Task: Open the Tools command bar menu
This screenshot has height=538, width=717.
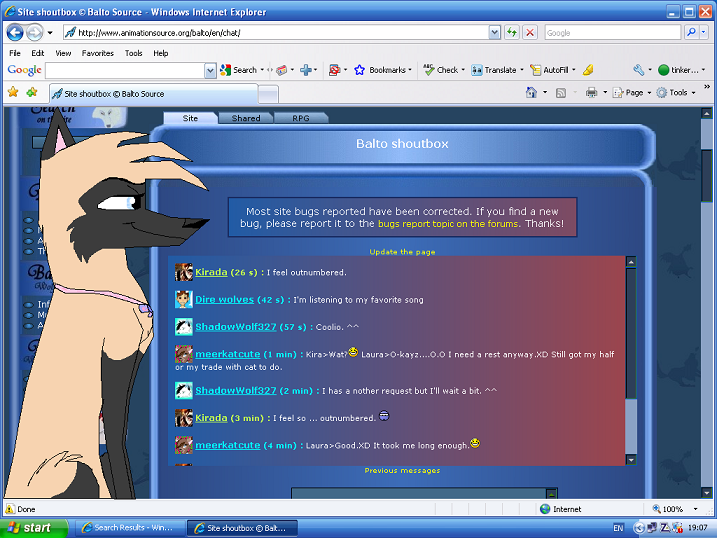Action: [676, 92]
